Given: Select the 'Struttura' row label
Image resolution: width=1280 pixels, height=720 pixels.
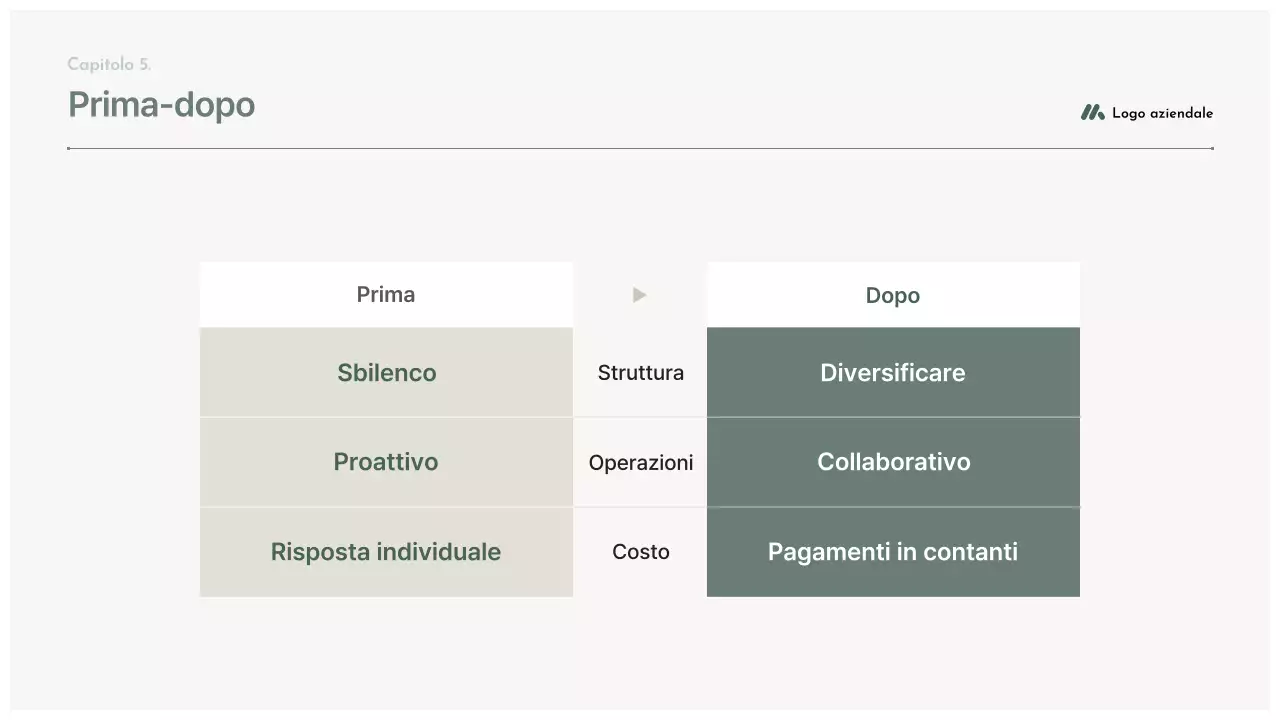Looking at the screenshot, I should pyautogui.click(x=640, y=372).
